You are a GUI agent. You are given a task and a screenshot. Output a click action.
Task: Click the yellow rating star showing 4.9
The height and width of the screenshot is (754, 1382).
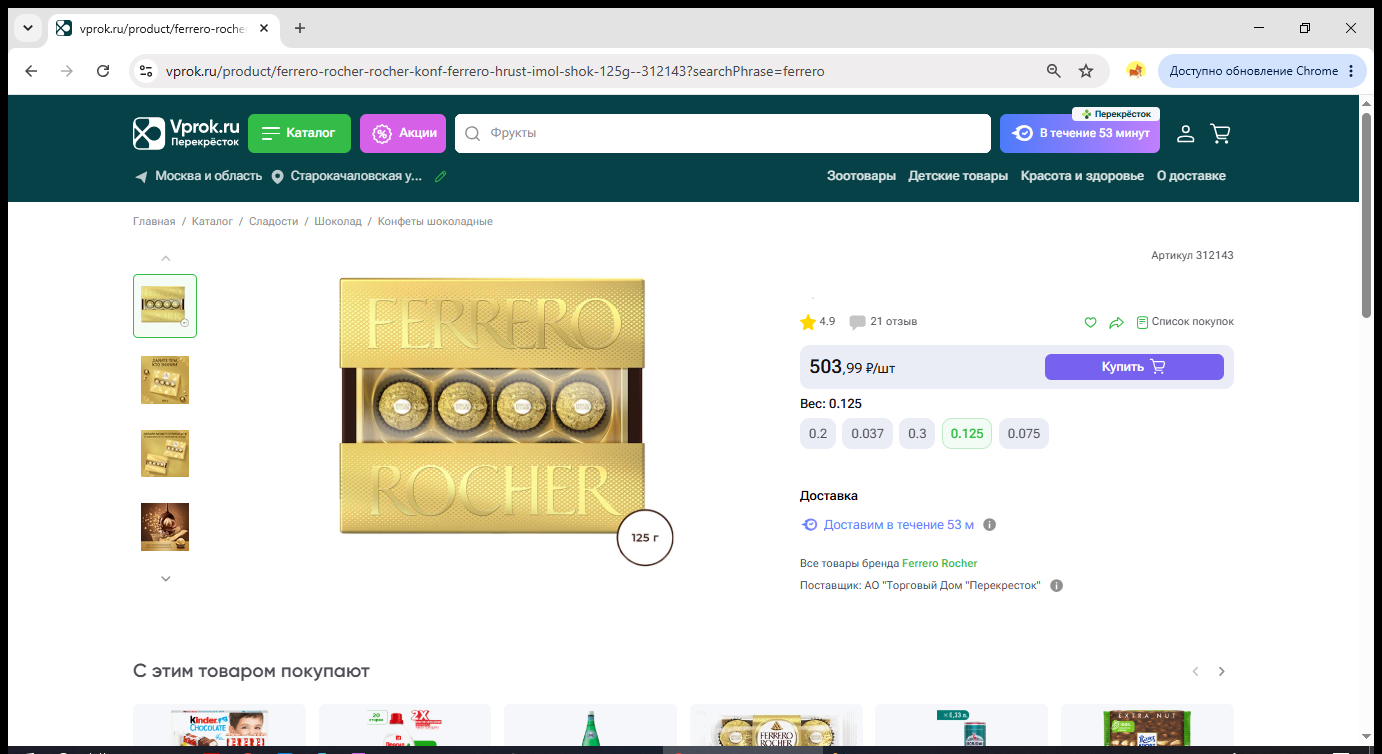click(x=808, y=322)
